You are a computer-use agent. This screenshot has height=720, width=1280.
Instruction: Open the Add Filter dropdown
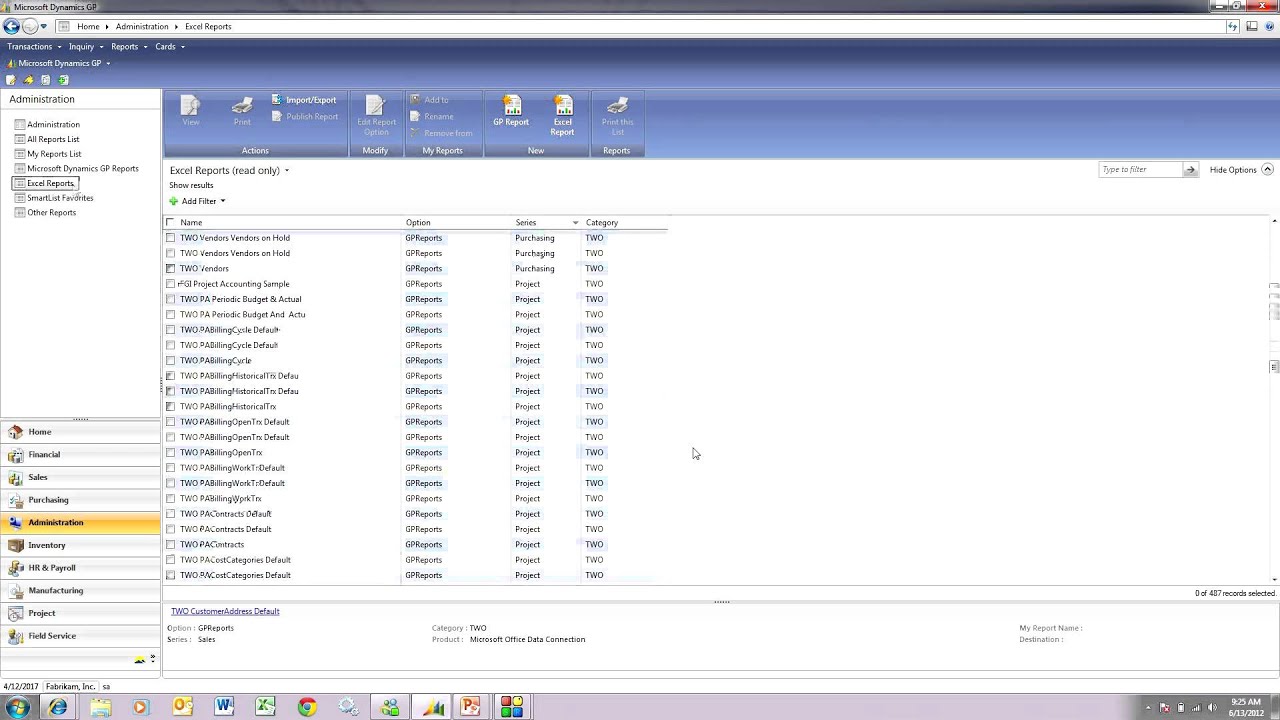tap(197, 201)
